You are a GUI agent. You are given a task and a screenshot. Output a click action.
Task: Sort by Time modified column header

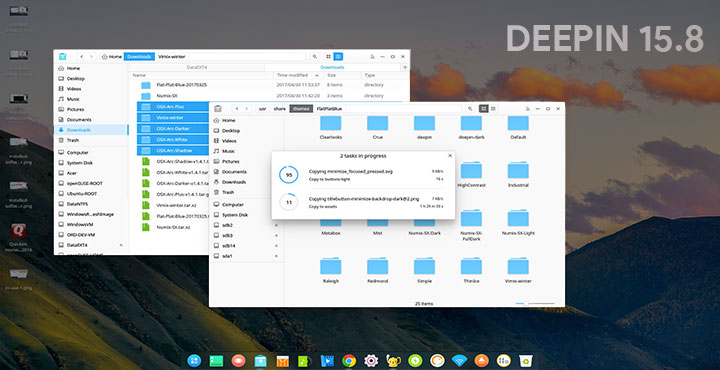[x=298, y=75]
